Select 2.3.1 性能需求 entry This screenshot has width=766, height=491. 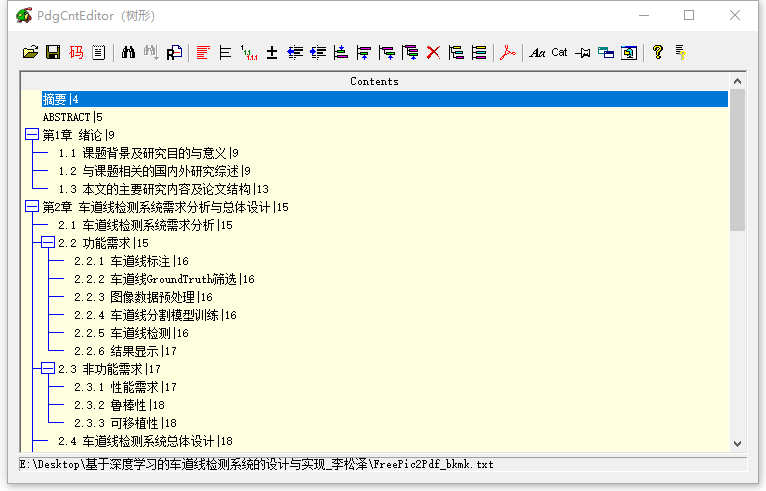[x=126, y=387]
